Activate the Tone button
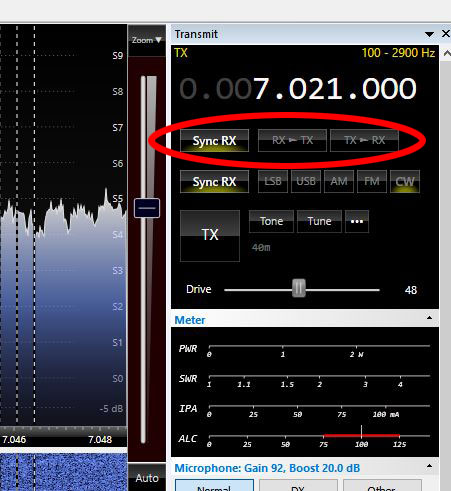This screenshot has width=451, height=491. (x=271, y=221)
